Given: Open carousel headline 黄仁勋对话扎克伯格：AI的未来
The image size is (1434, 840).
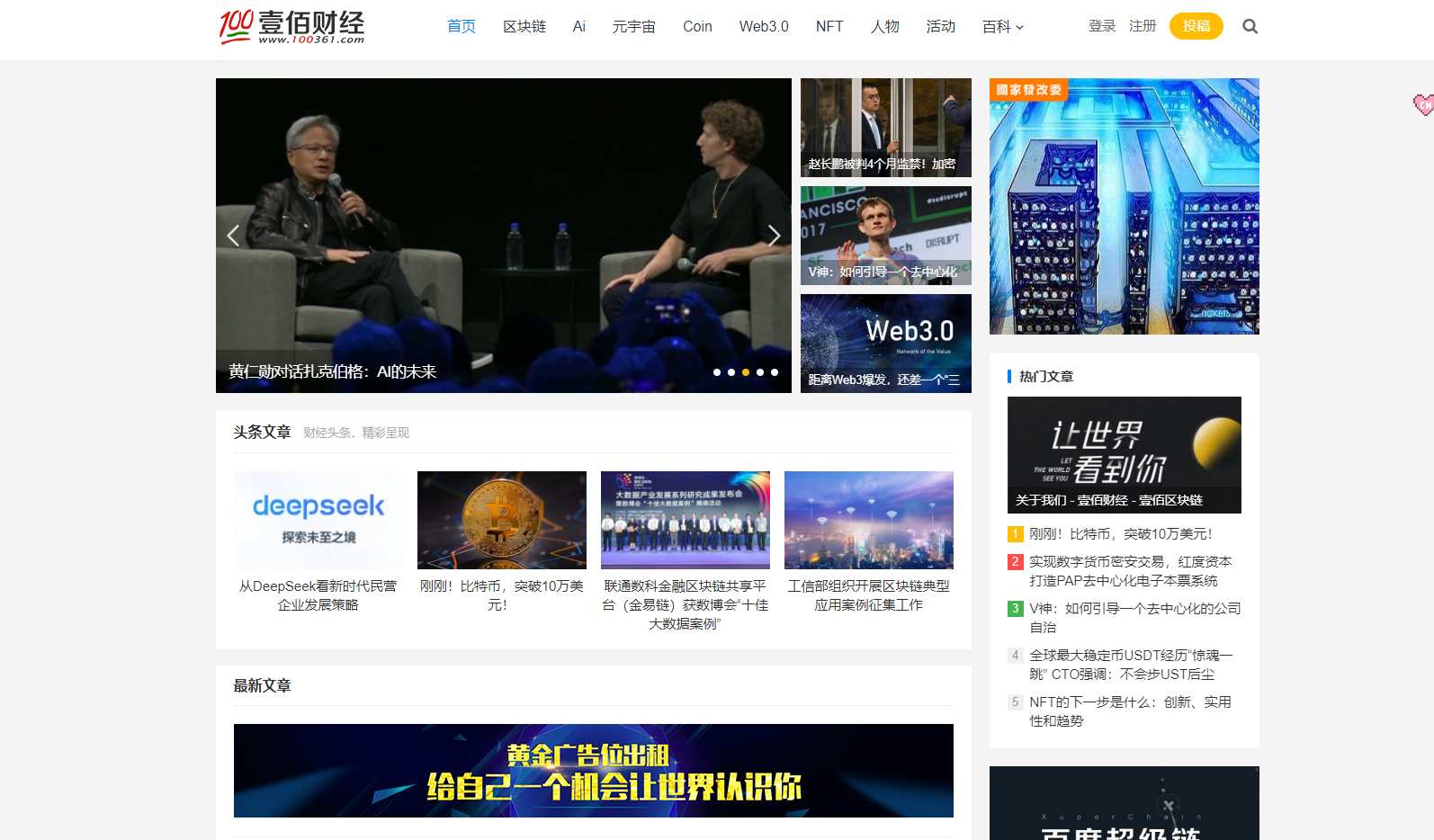Looking at the screenshot, I should (333, 372).
